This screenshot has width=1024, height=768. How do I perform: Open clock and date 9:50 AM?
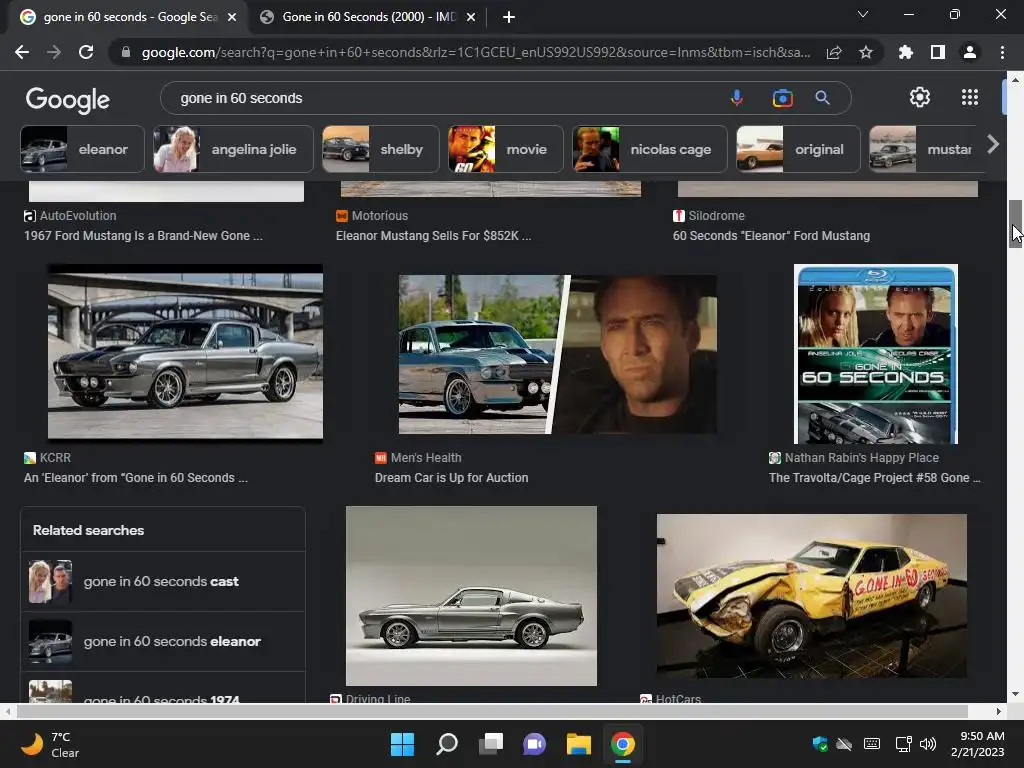977,744
